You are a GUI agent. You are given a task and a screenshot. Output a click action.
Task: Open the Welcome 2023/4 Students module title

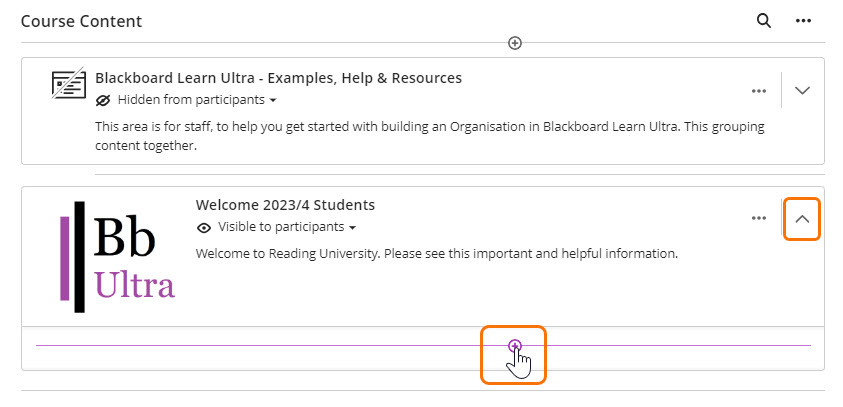[285, 205]
